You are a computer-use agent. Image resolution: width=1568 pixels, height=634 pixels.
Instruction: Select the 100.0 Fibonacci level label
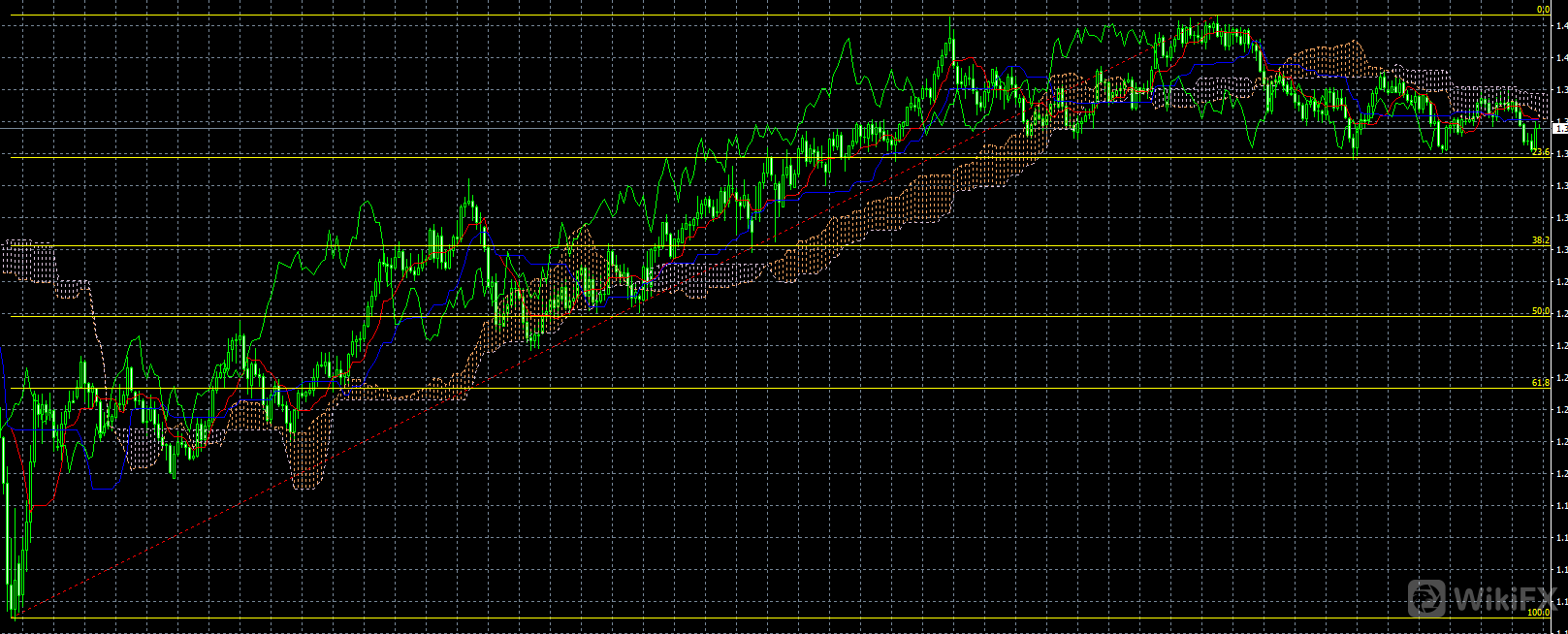point(1539,613)
